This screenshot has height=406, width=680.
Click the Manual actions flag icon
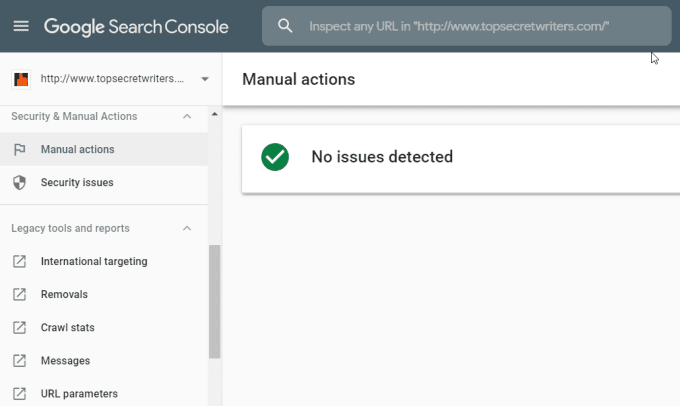point(19,150)
